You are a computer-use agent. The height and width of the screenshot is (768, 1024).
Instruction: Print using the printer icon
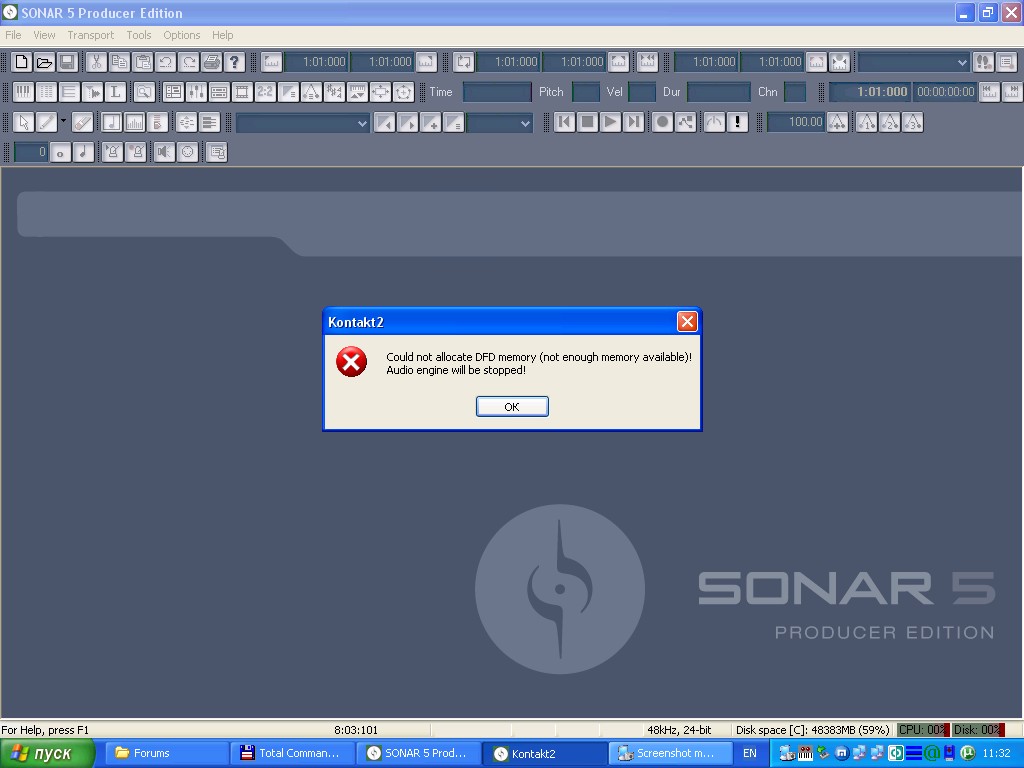coord(212,62)
